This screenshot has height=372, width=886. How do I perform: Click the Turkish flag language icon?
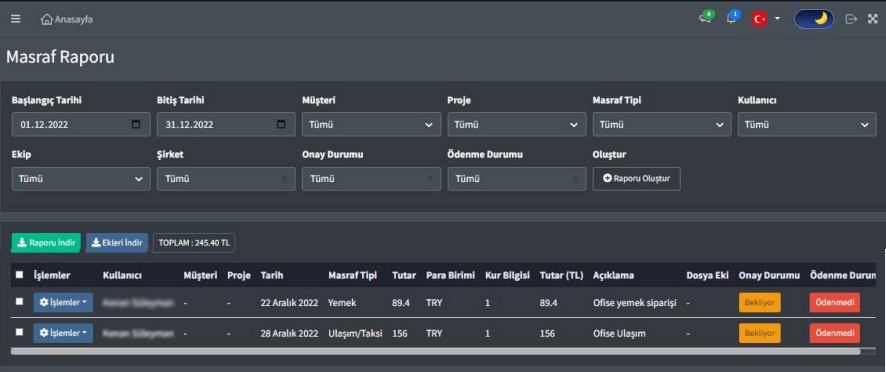759,19
